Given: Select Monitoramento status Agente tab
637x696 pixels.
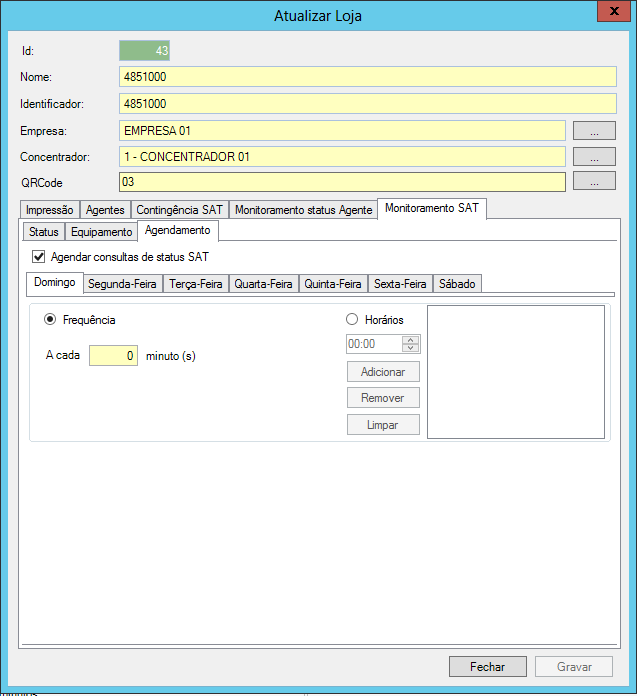Looking at the screenshot, I should 303,210.
